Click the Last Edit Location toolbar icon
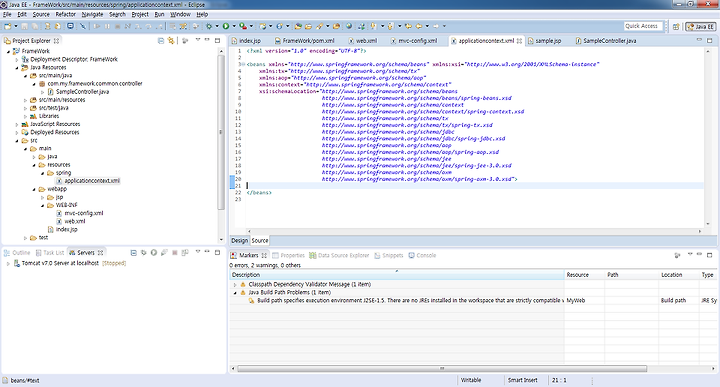 (x=408, y=26)
